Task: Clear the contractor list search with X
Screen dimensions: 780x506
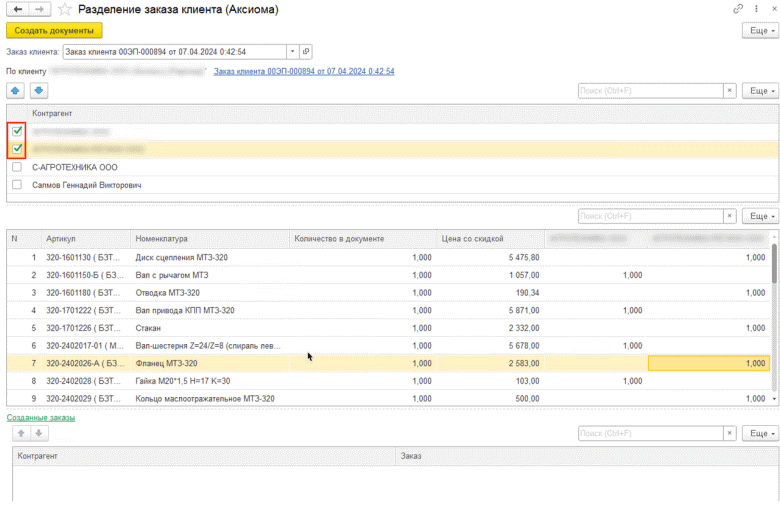Action: tap(729, 91)
